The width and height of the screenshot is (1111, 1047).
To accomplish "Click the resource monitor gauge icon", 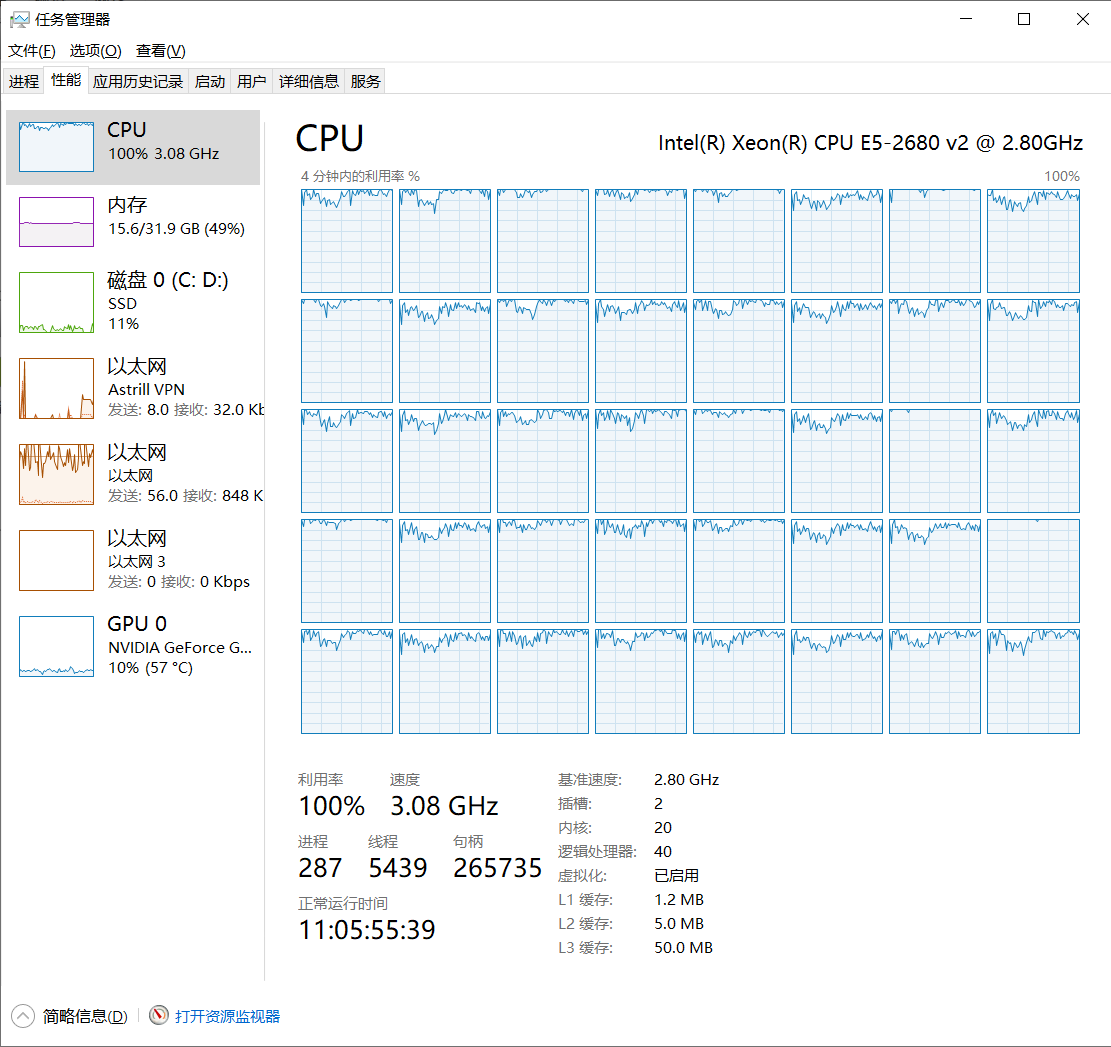I will click(x=159, y=1015).
